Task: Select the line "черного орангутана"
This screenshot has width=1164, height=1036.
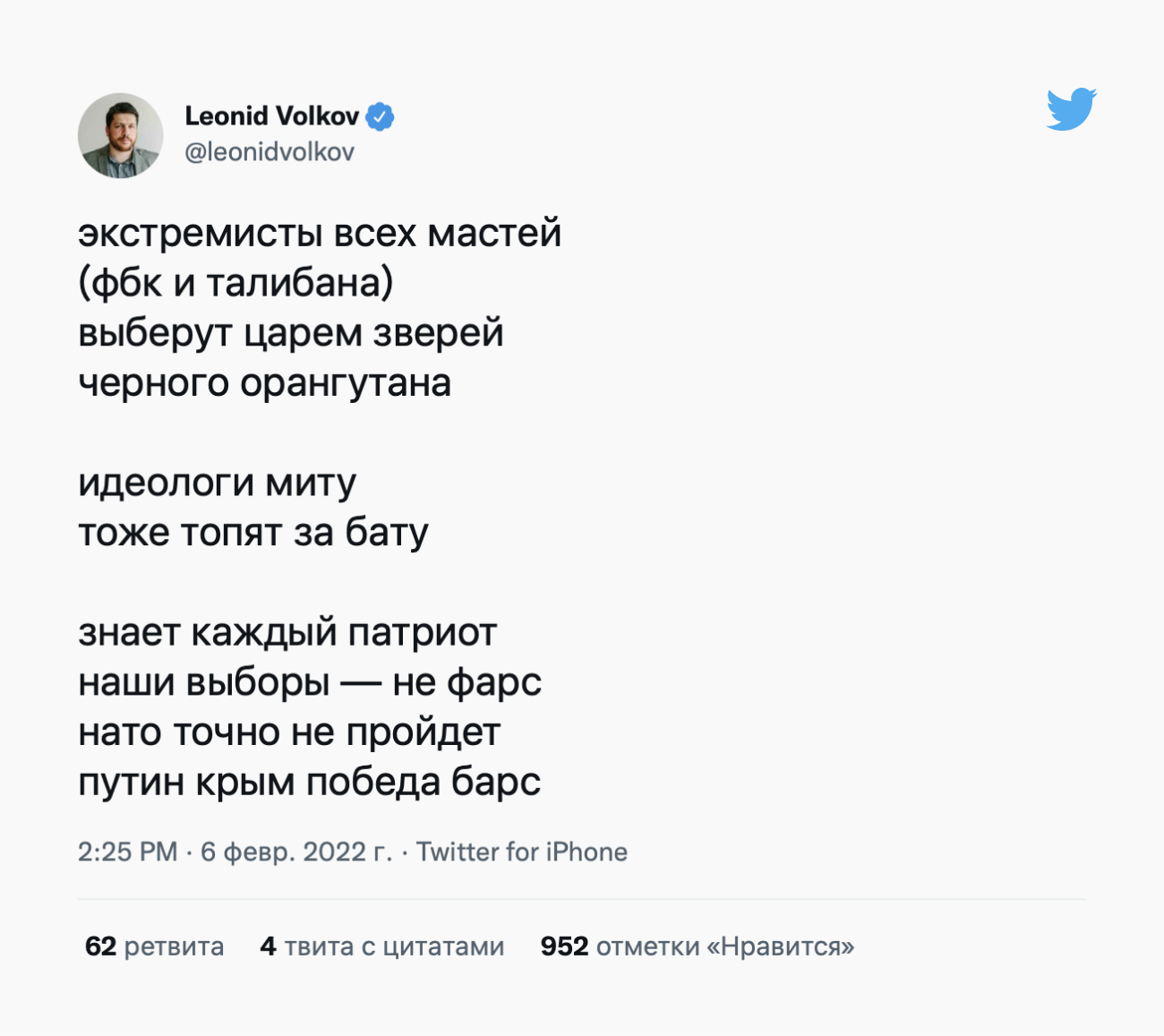Action: tap(264, 383)
